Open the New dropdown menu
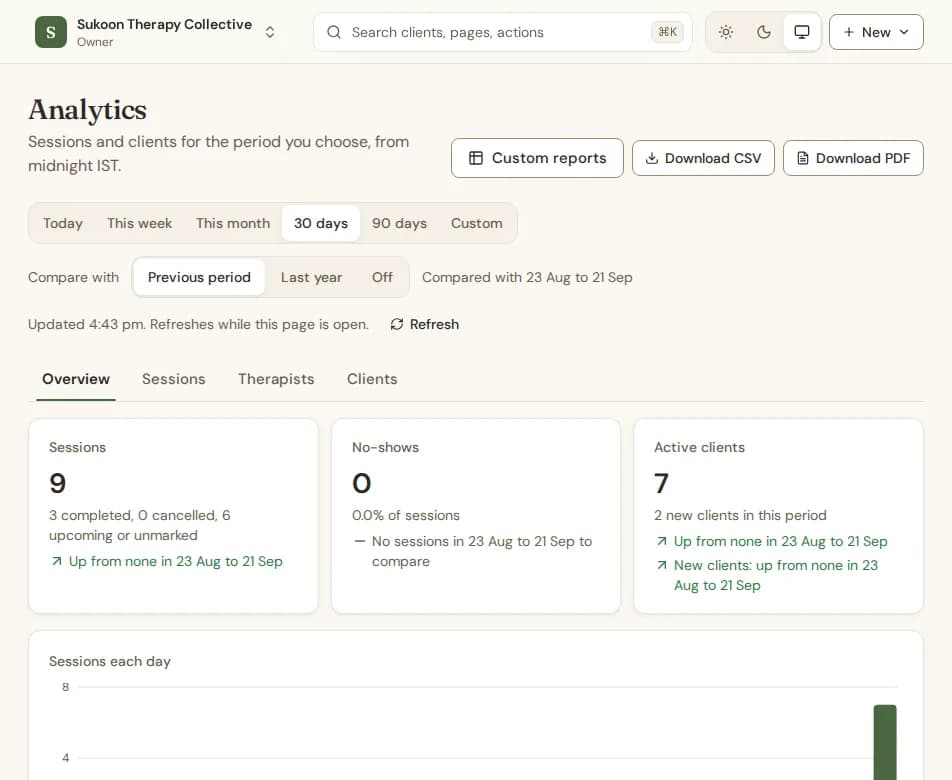The width and height of the screenshot is (952, 780). tap(876, 32)
